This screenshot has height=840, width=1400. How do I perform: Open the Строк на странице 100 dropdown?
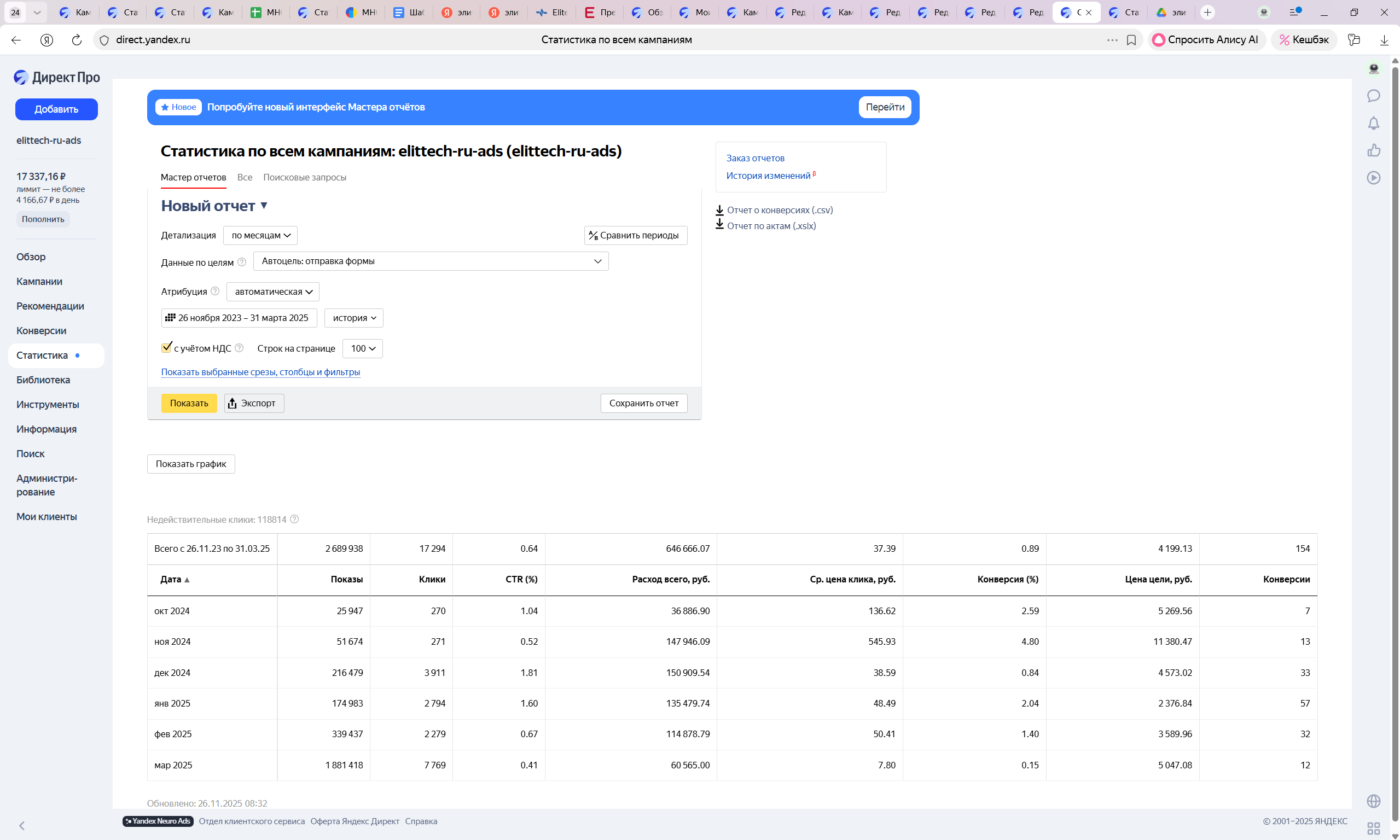(362, 349)
